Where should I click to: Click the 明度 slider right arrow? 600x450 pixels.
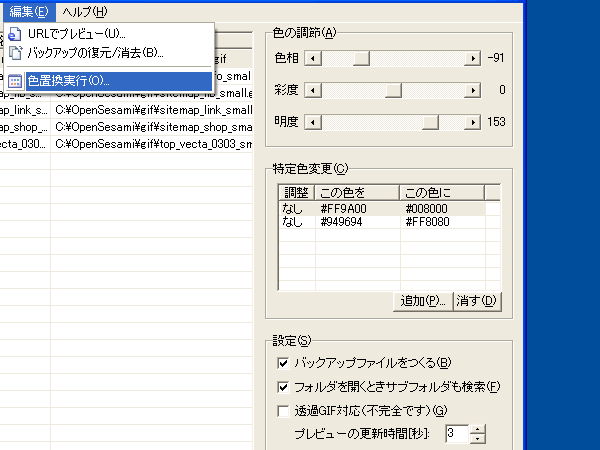click(x=473, y=122)
